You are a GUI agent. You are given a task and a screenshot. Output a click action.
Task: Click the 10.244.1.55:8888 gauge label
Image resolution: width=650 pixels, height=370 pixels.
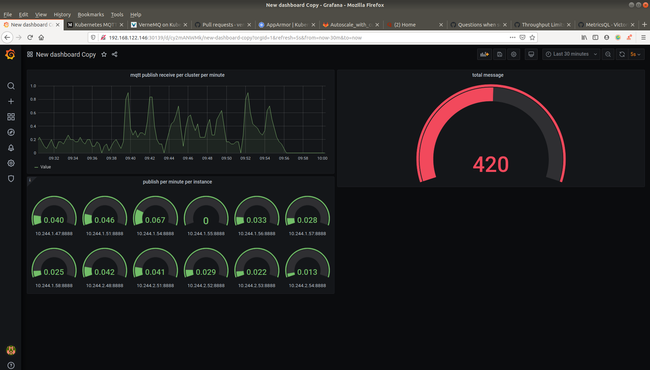206,234
